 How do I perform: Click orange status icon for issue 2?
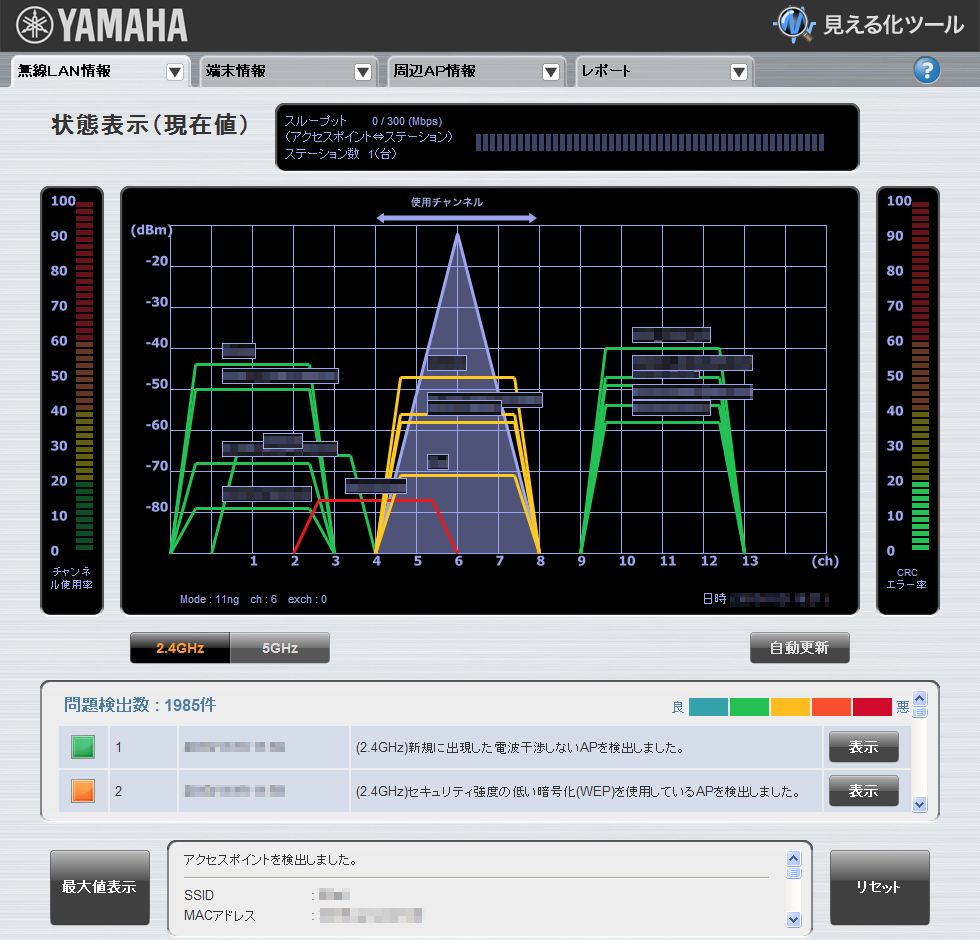(83, 791)
